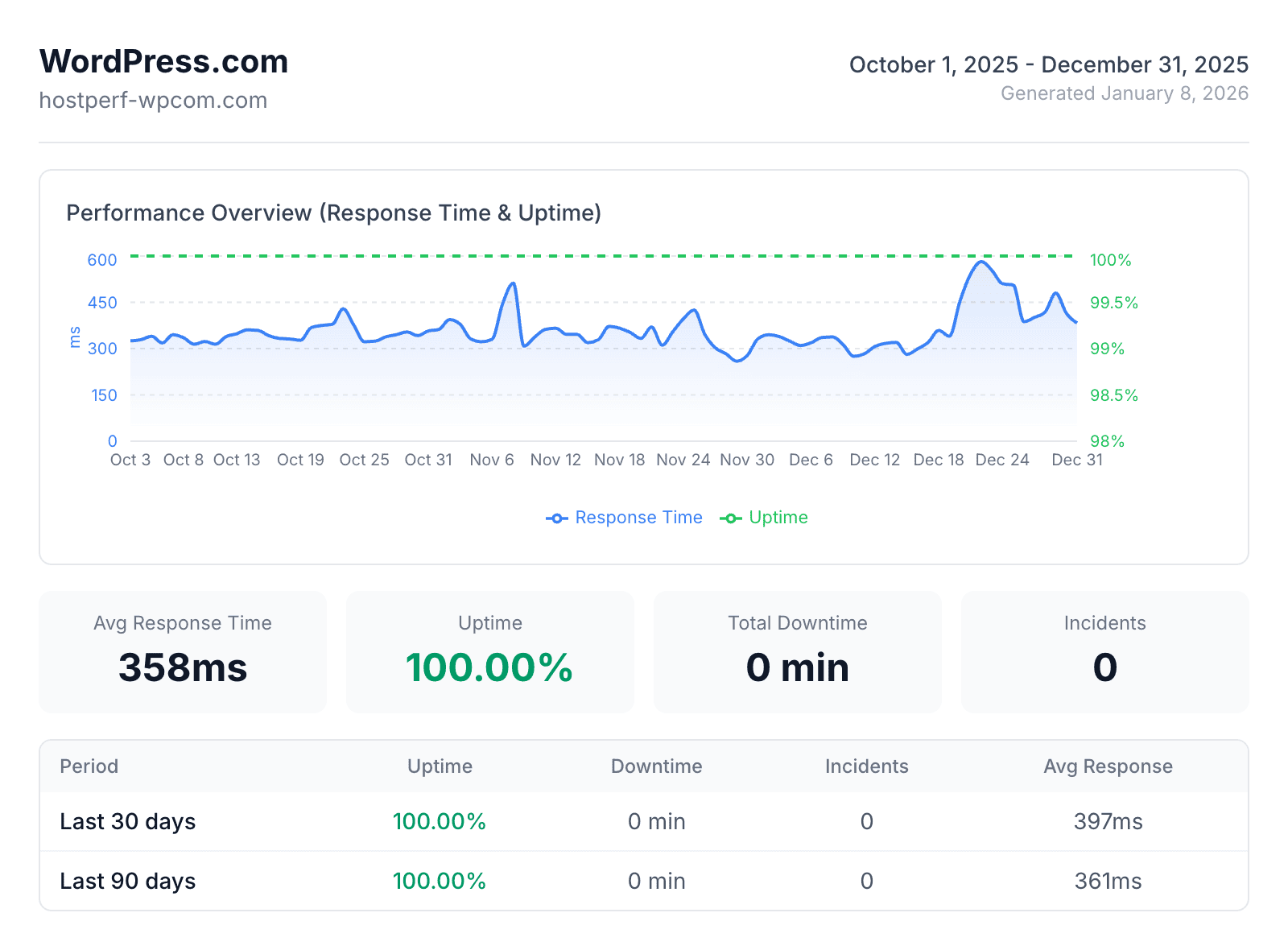
Task: Click the Incidents summary card
Action: point(1104,652)
